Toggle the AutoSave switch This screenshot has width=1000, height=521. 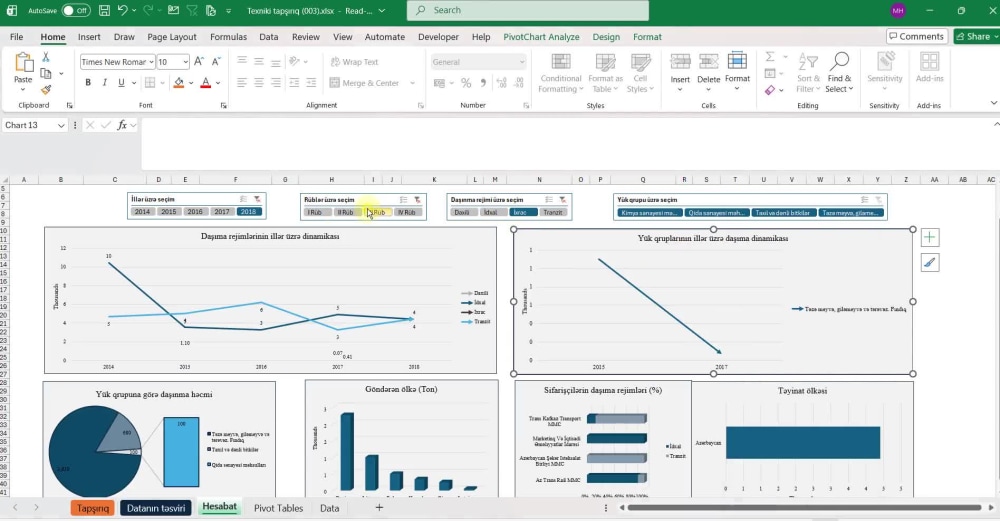76,11
